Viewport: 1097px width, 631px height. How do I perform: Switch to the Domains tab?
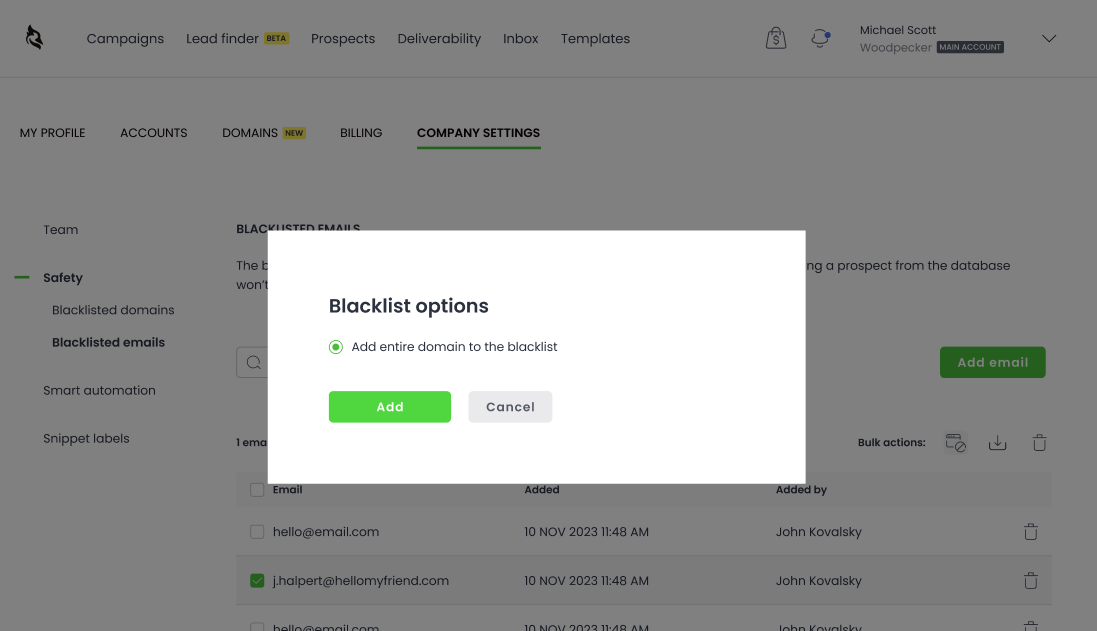(x=250, y=133)
